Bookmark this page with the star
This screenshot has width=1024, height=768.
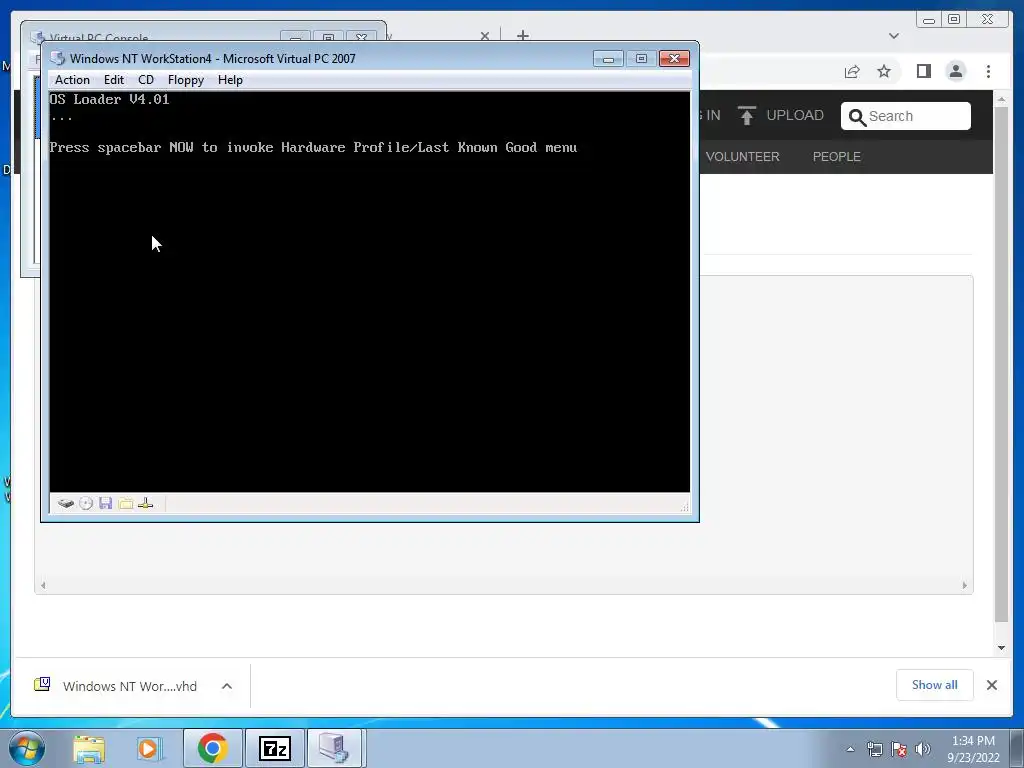(884, 71)
